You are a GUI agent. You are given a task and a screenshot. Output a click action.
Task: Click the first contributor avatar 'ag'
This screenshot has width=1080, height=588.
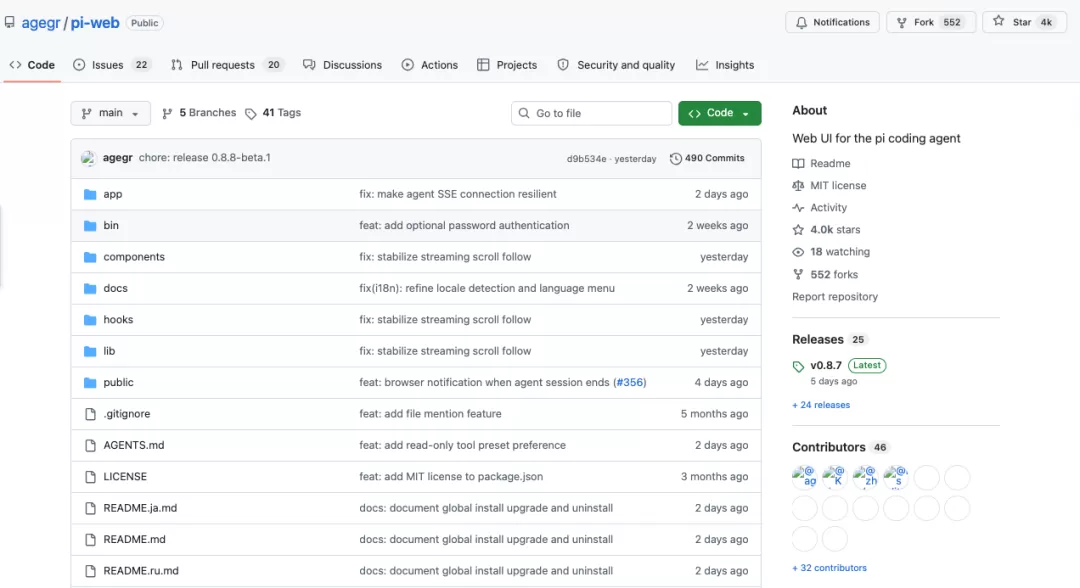tap(804, 476)
